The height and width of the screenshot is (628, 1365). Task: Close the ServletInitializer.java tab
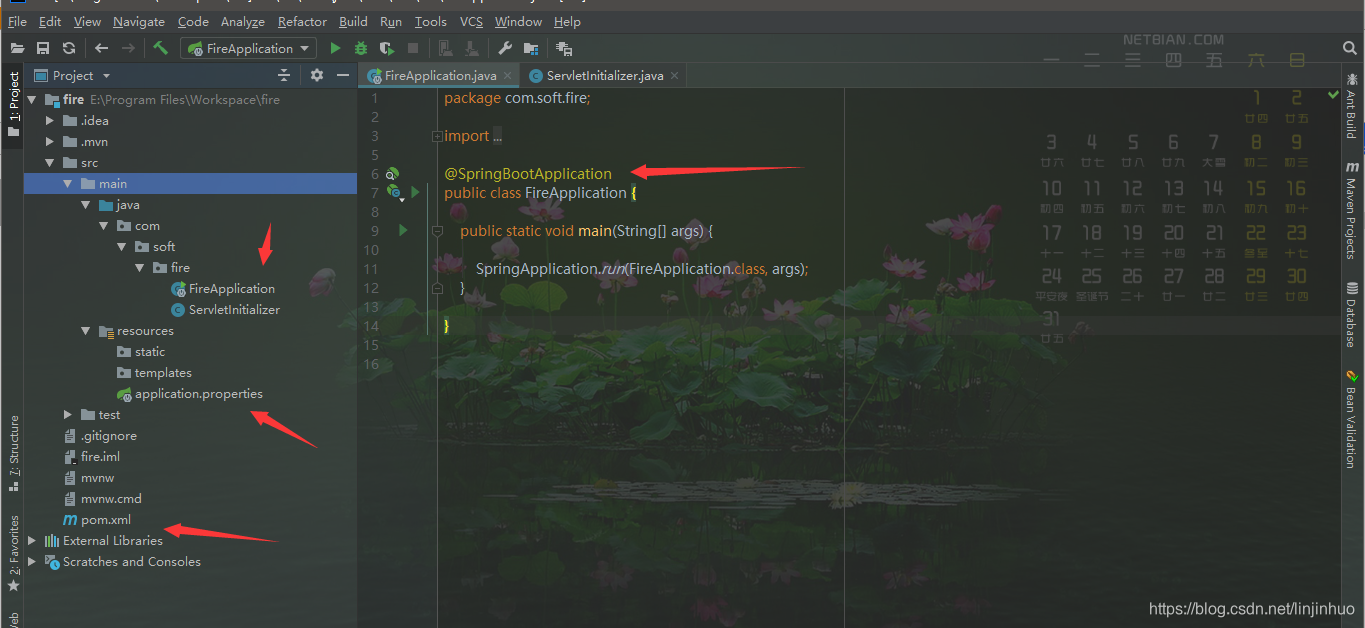674,75
